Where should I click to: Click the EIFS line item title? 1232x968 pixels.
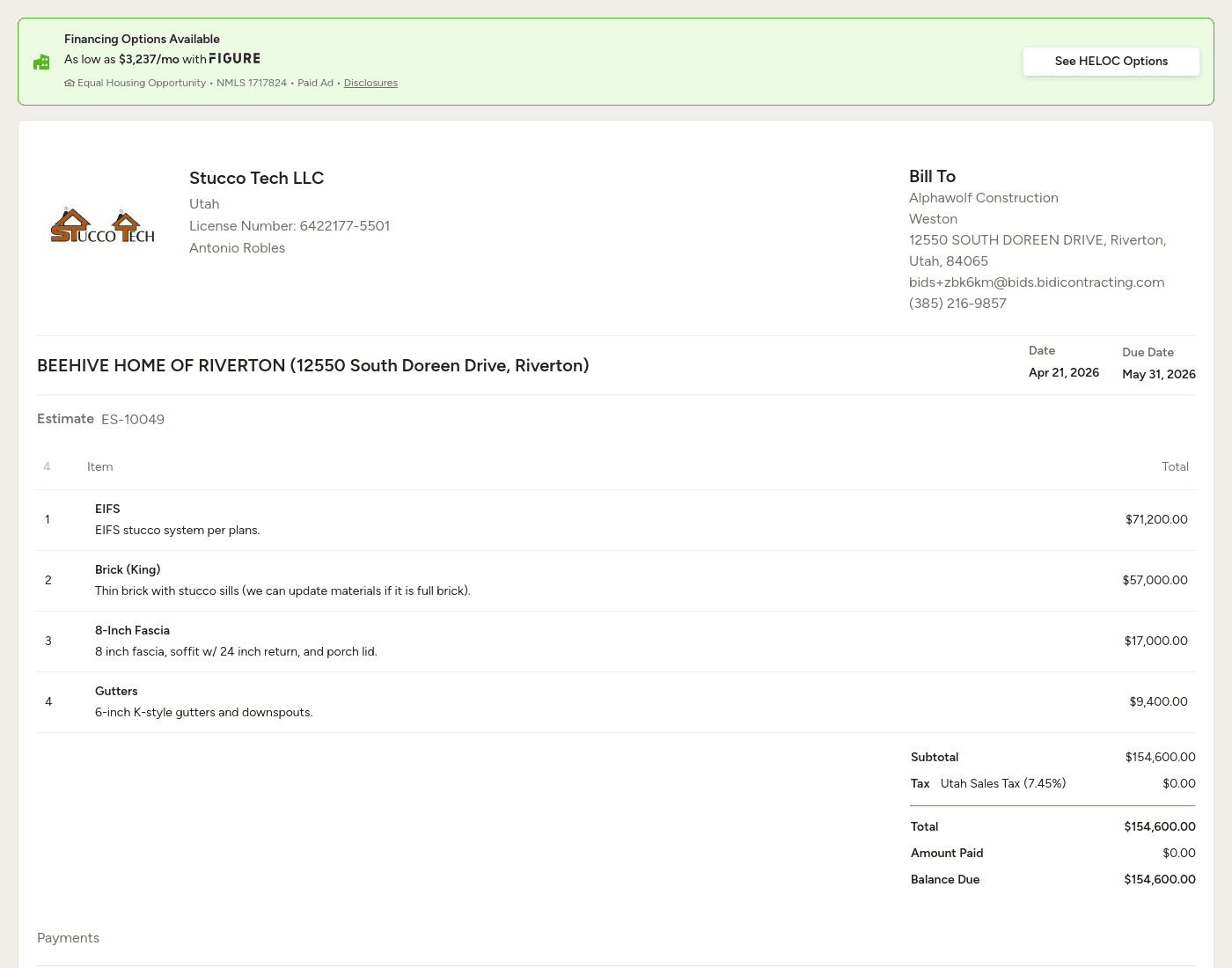point(107,510)
